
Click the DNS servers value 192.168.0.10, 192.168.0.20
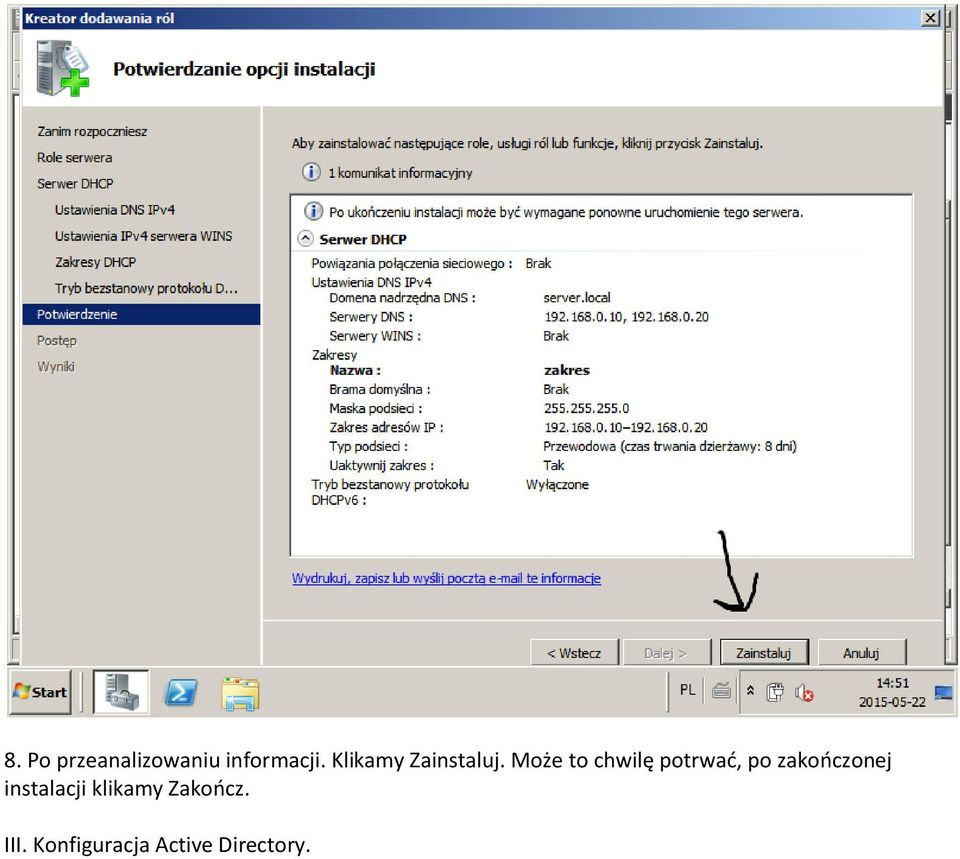point(626,317)
